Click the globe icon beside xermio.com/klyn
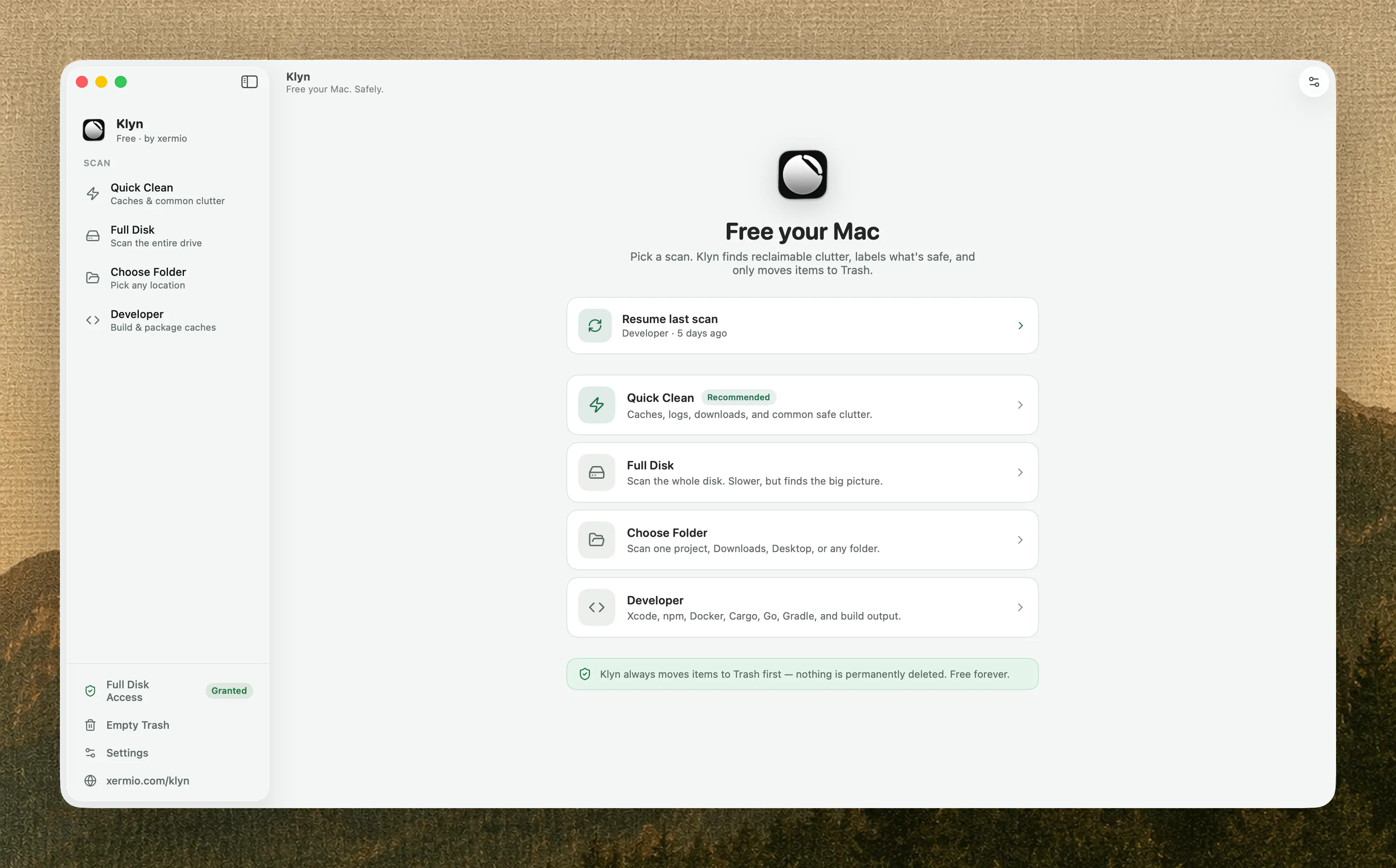1396x868 pixels. 90,781
